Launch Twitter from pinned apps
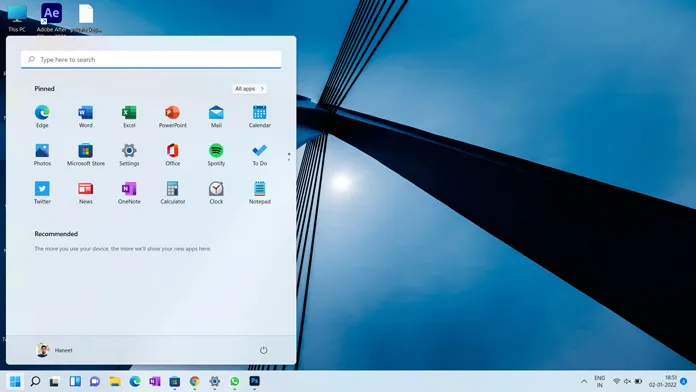The width and height of the screenshot is (696, 392). (42, 193)
